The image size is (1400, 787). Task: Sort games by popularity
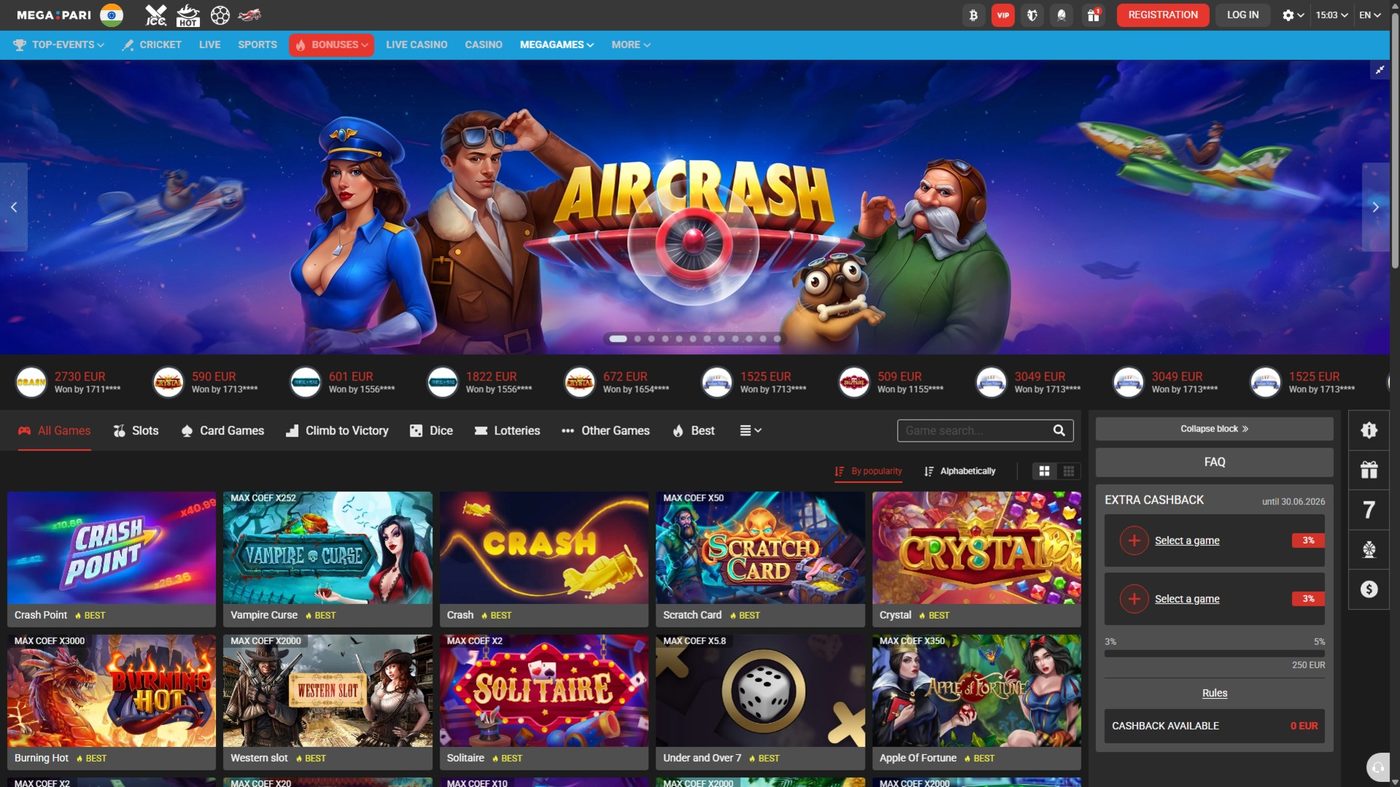point(869,471)
